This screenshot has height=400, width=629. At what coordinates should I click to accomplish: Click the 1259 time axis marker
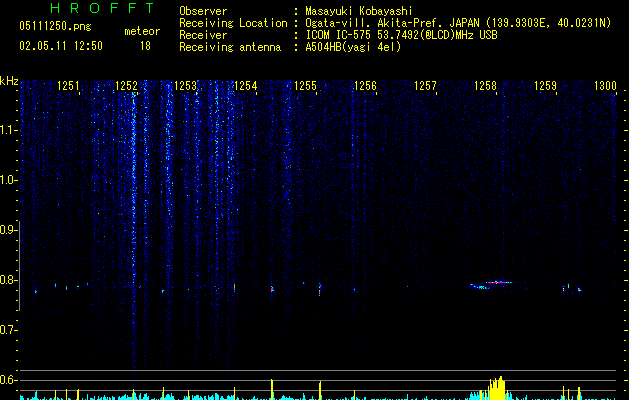pyautogui.click(x=546, y=86)
